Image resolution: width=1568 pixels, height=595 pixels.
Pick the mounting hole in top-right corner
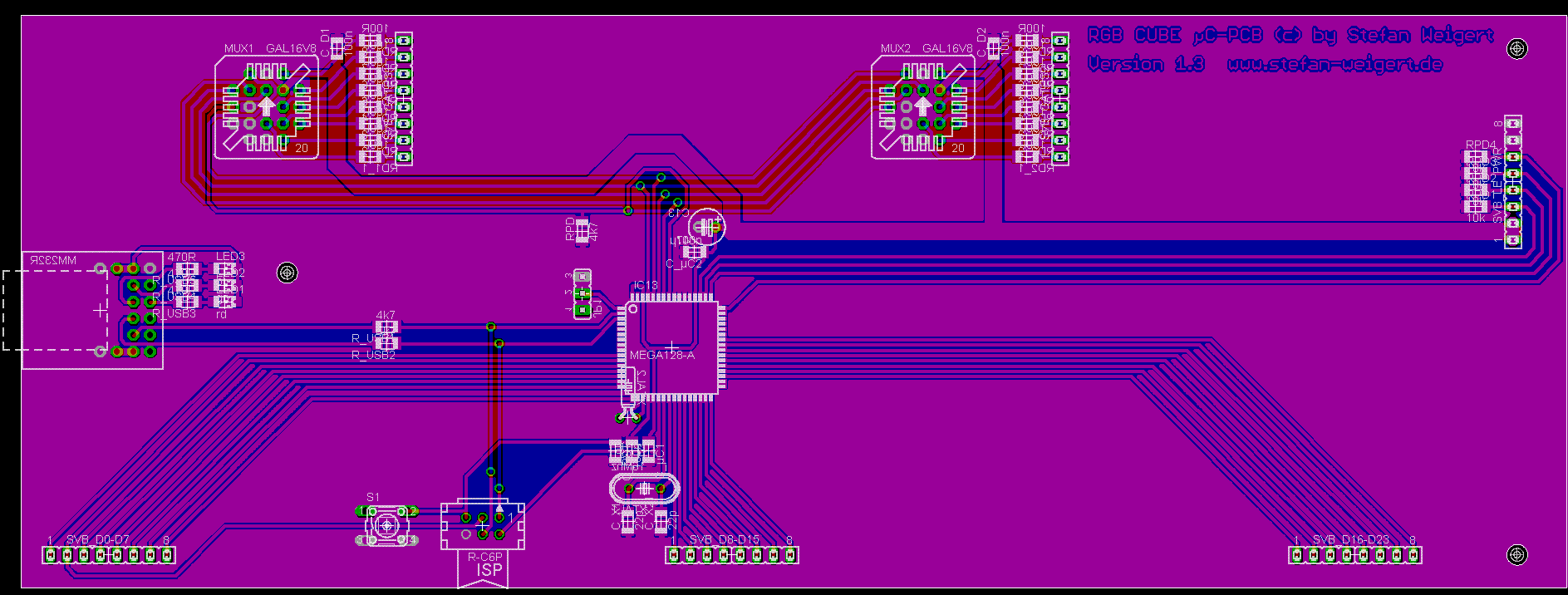[x=1517, y=49]
